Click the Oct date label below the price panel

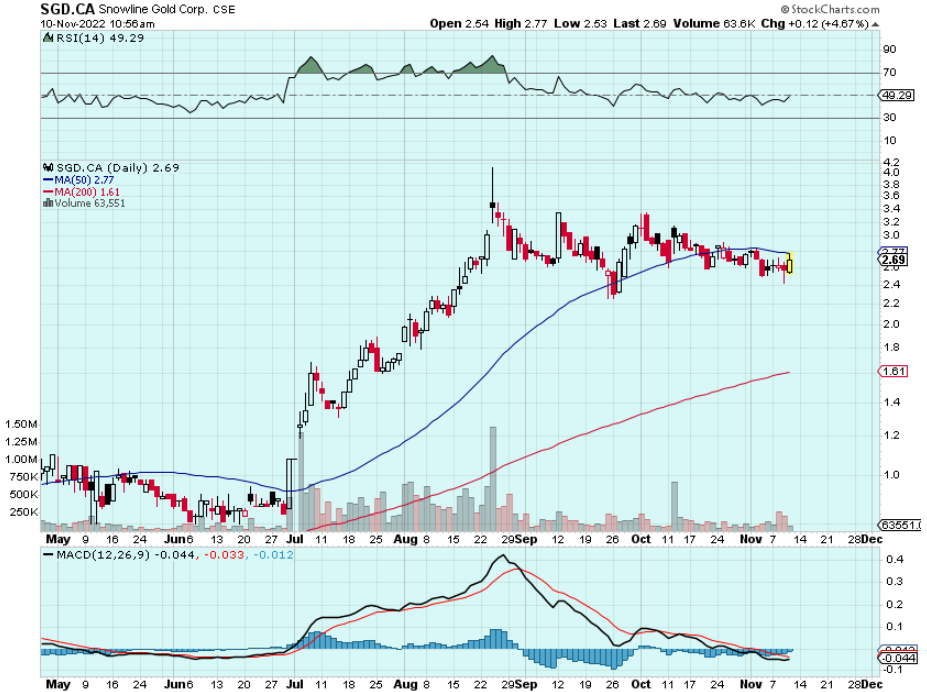click(641, 539)
